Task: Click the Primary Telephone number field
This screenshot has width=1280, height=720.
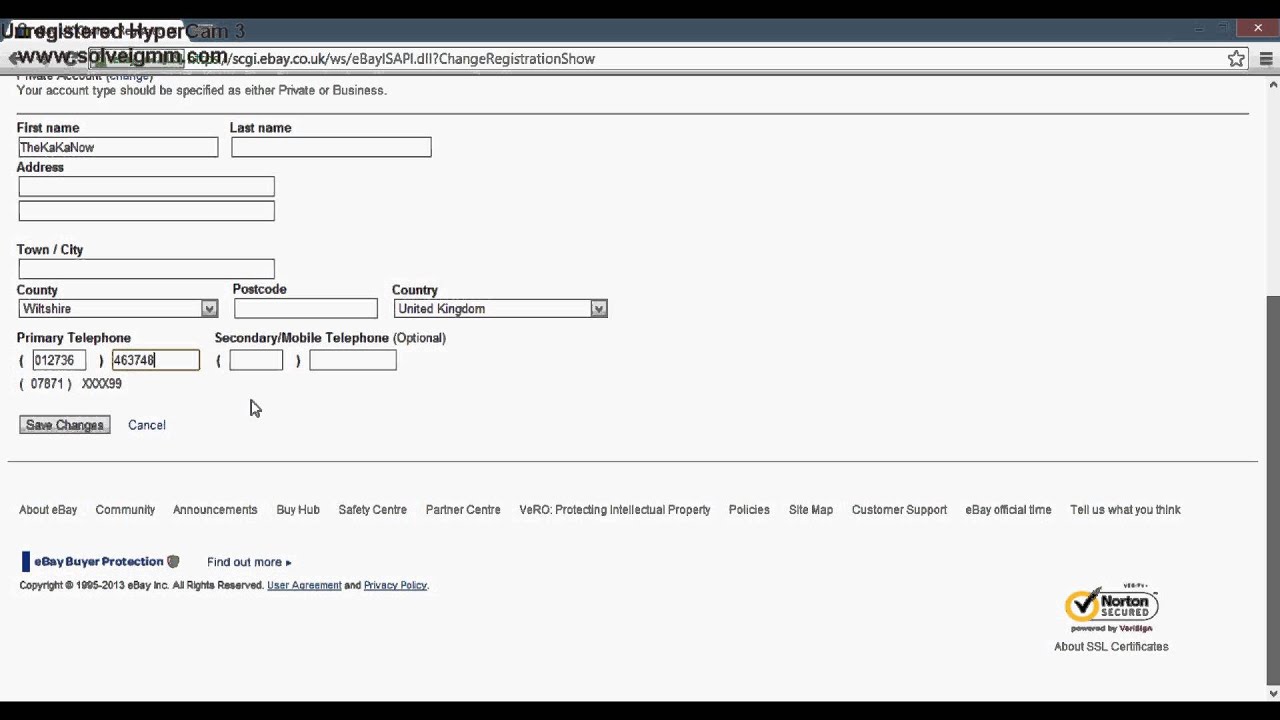Action: pos(155,360)
